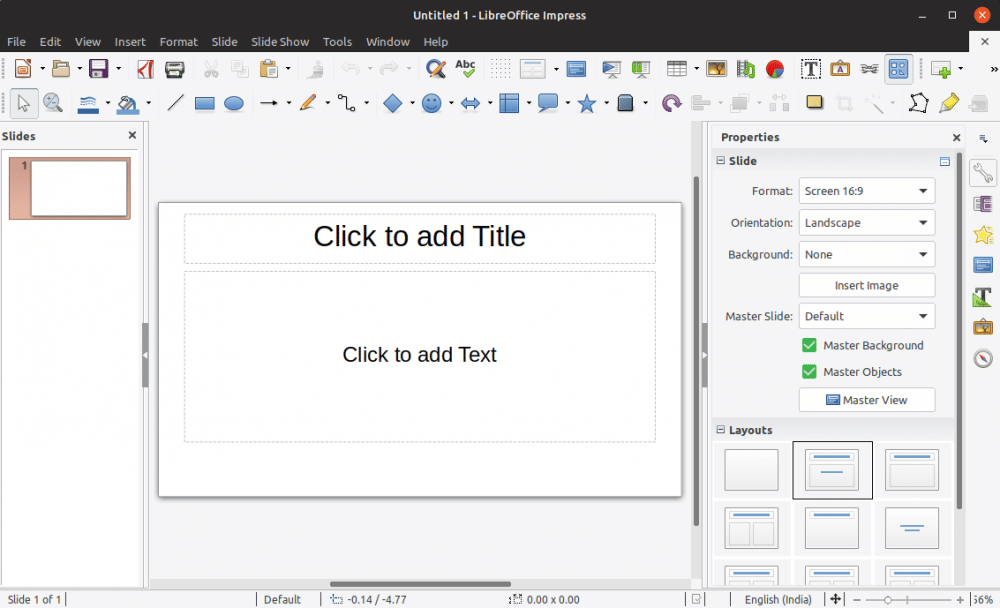Viewport: 1000px width, 608px height.
Task: Click the Insert Image button
Action: coord(866,285)
